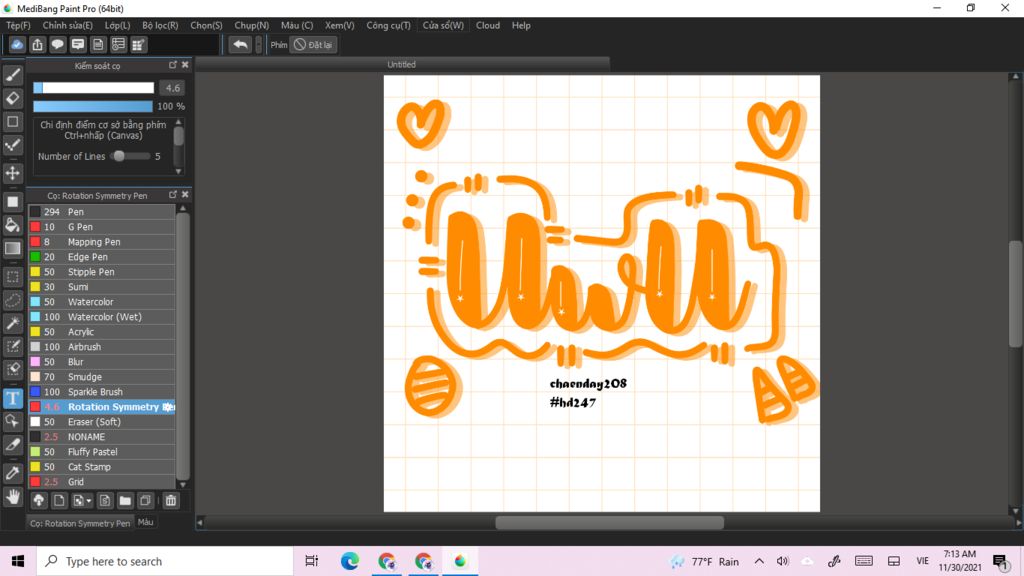Viewport: 1024px width, 576px height.
Task: Open the Lớp(L) menu
Action: pos(118,25)
